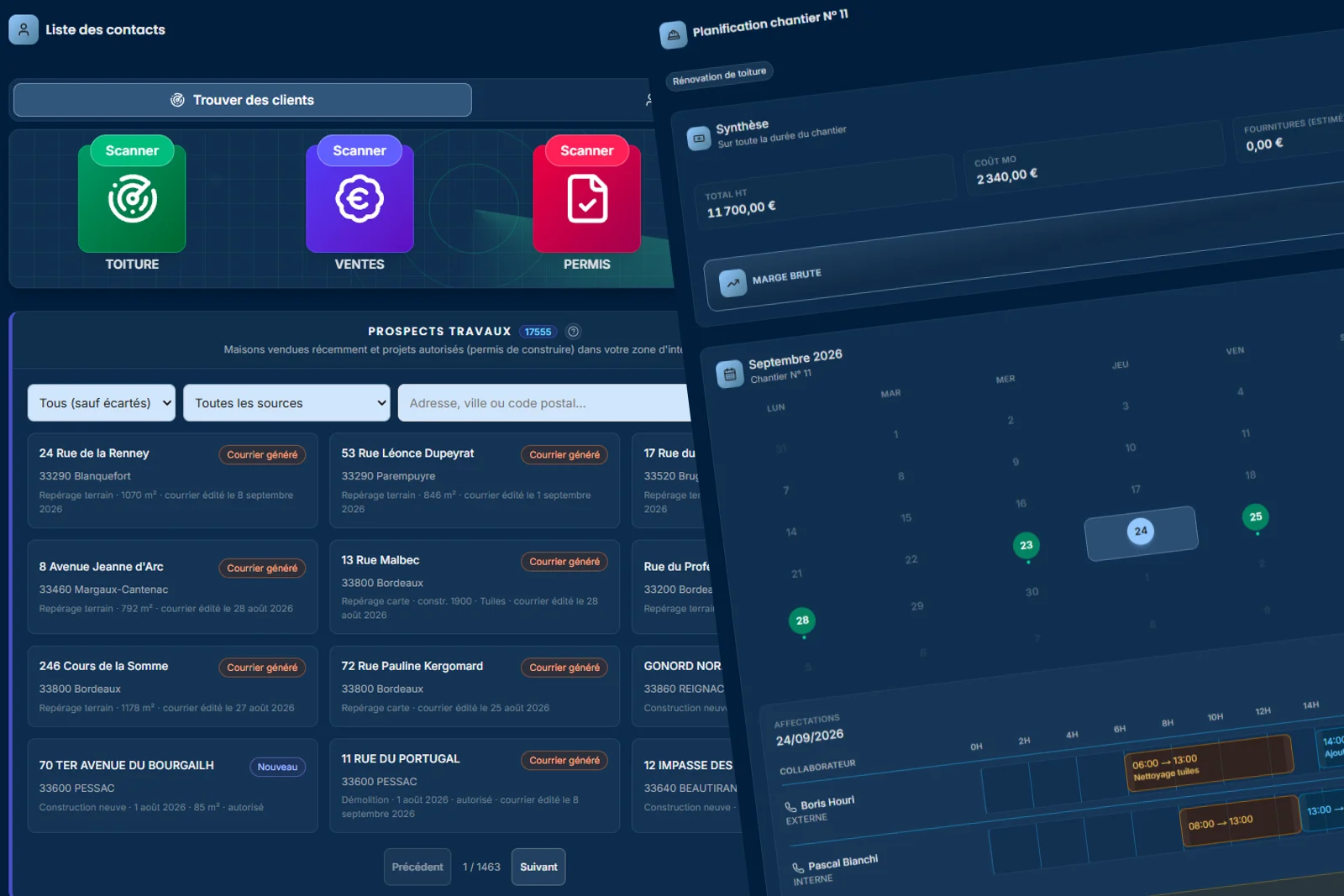This screenshot has height=896, width=1344.
Task: Click the 06:00 → 13:00 Nettoyage tuiles slot
Action: (1208, 765)
